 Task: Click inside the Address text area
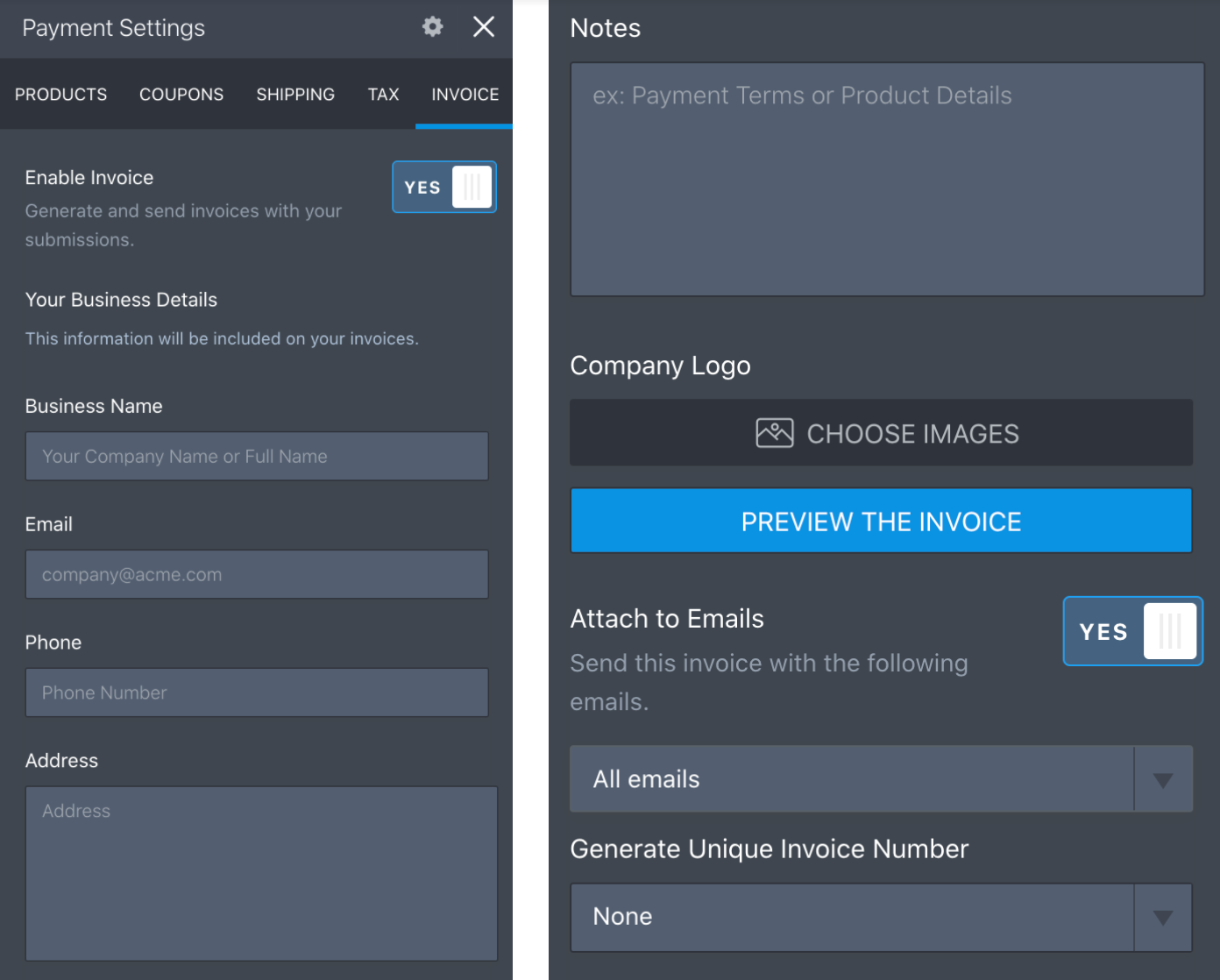[x=261, y=873]
